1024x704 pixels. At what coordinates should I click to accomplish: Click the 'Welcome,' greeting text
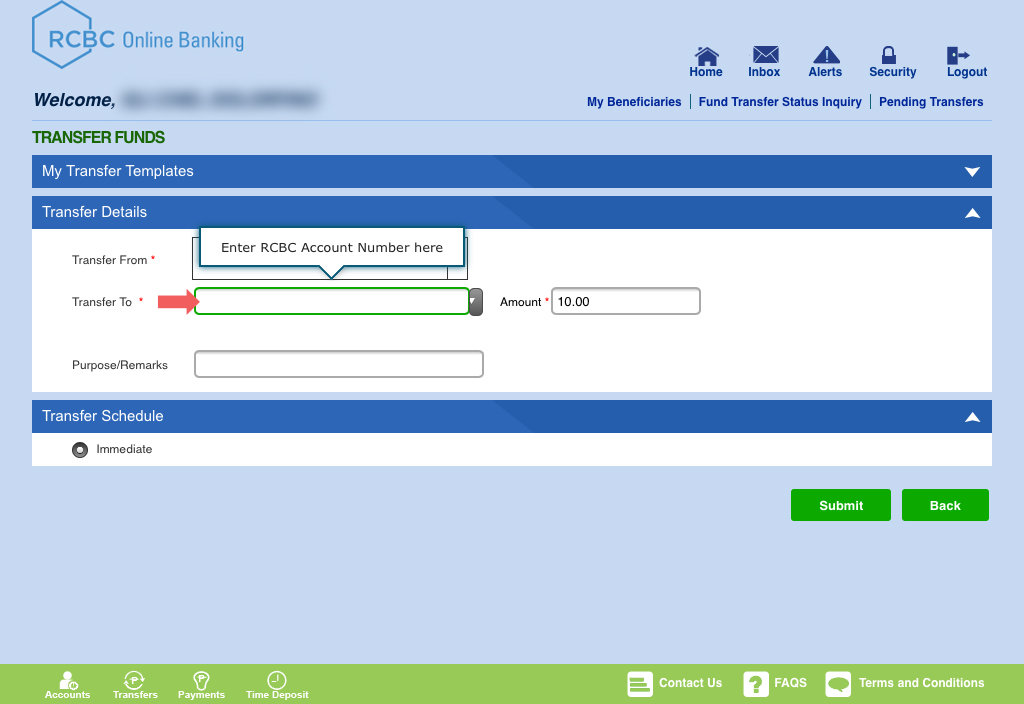[74, 100]
